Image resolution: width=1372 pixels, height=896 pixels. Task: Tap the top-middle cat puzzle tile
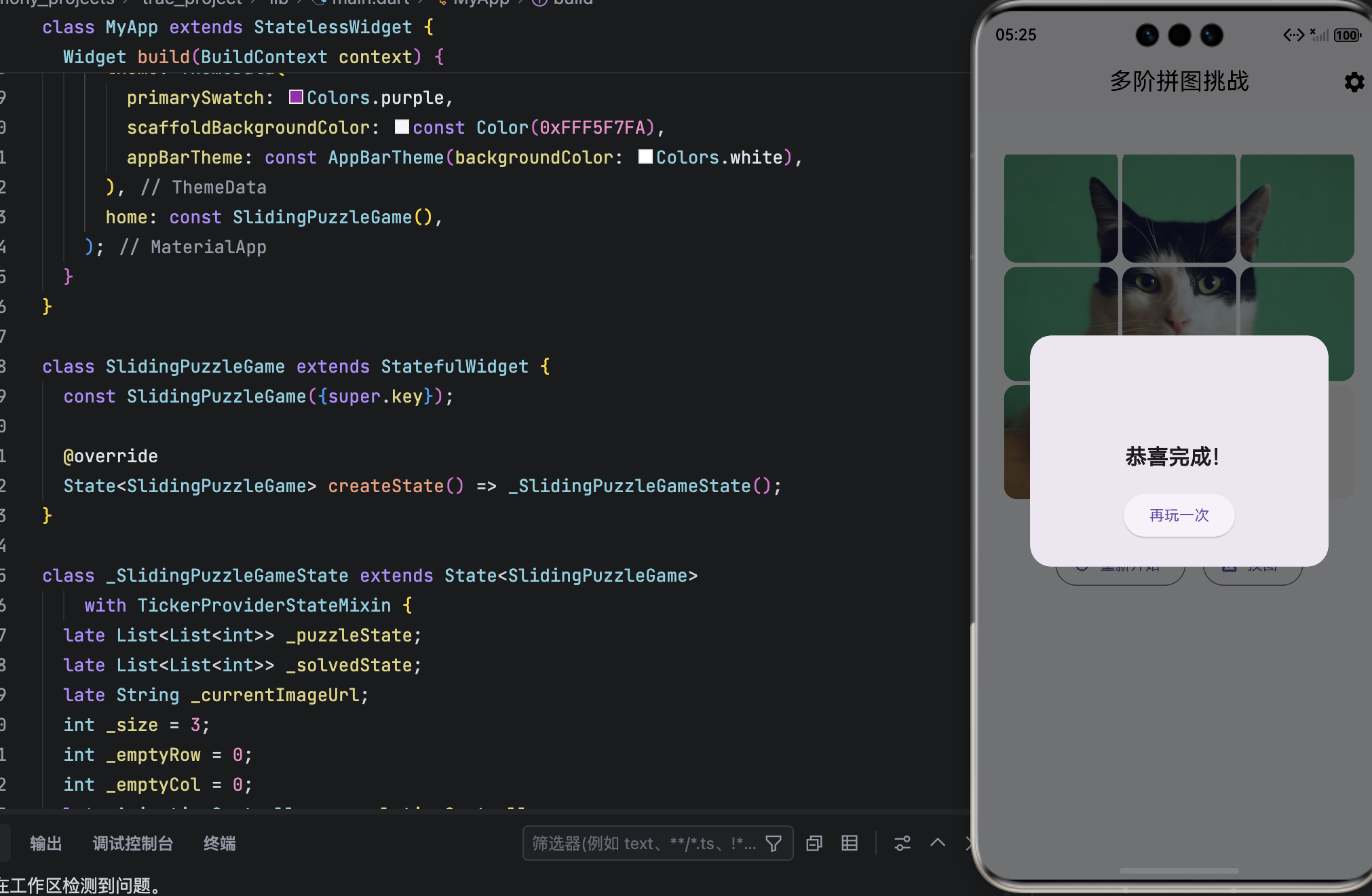(x=1179, y=208)
